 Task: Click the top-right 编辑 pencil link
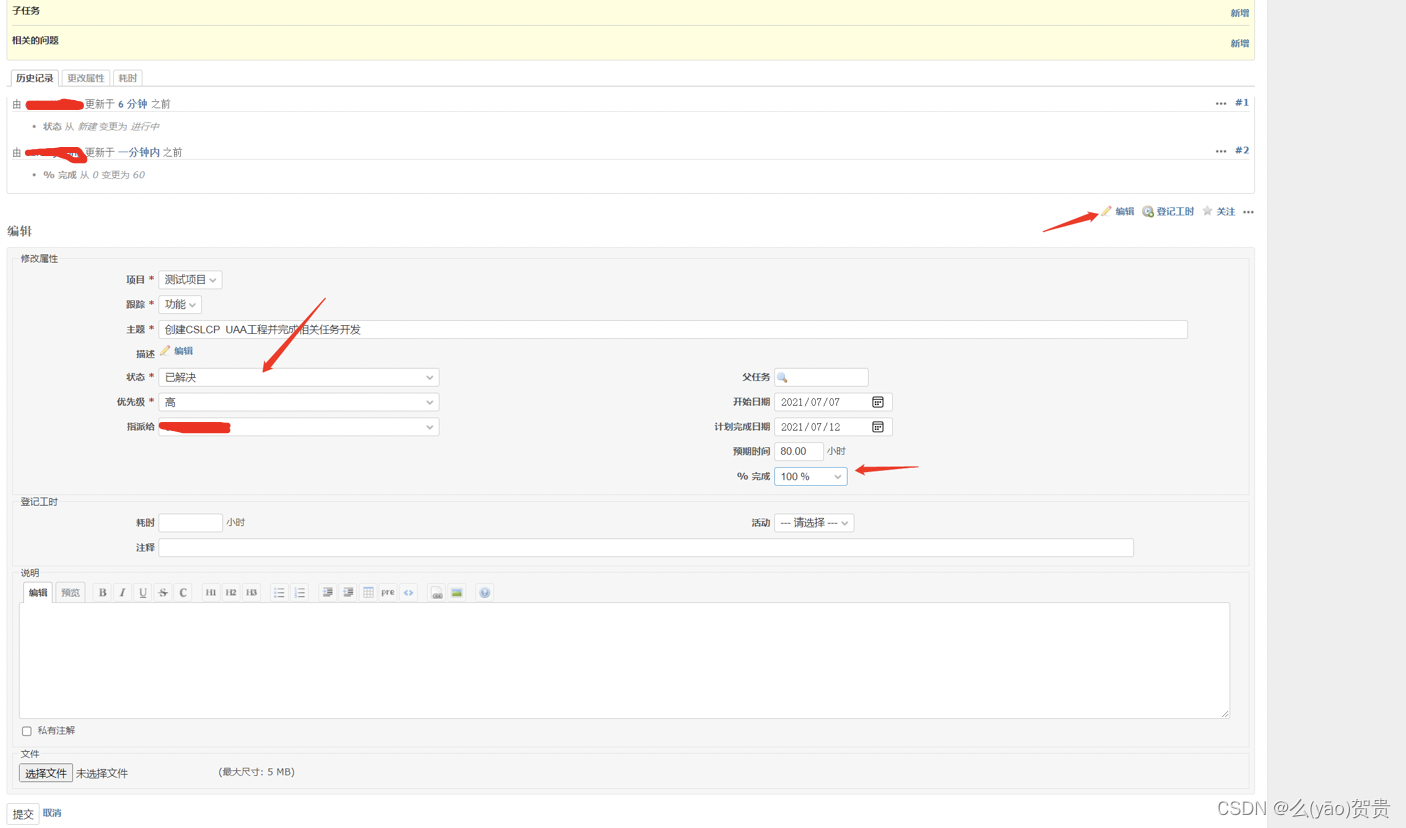[1118, 211]
